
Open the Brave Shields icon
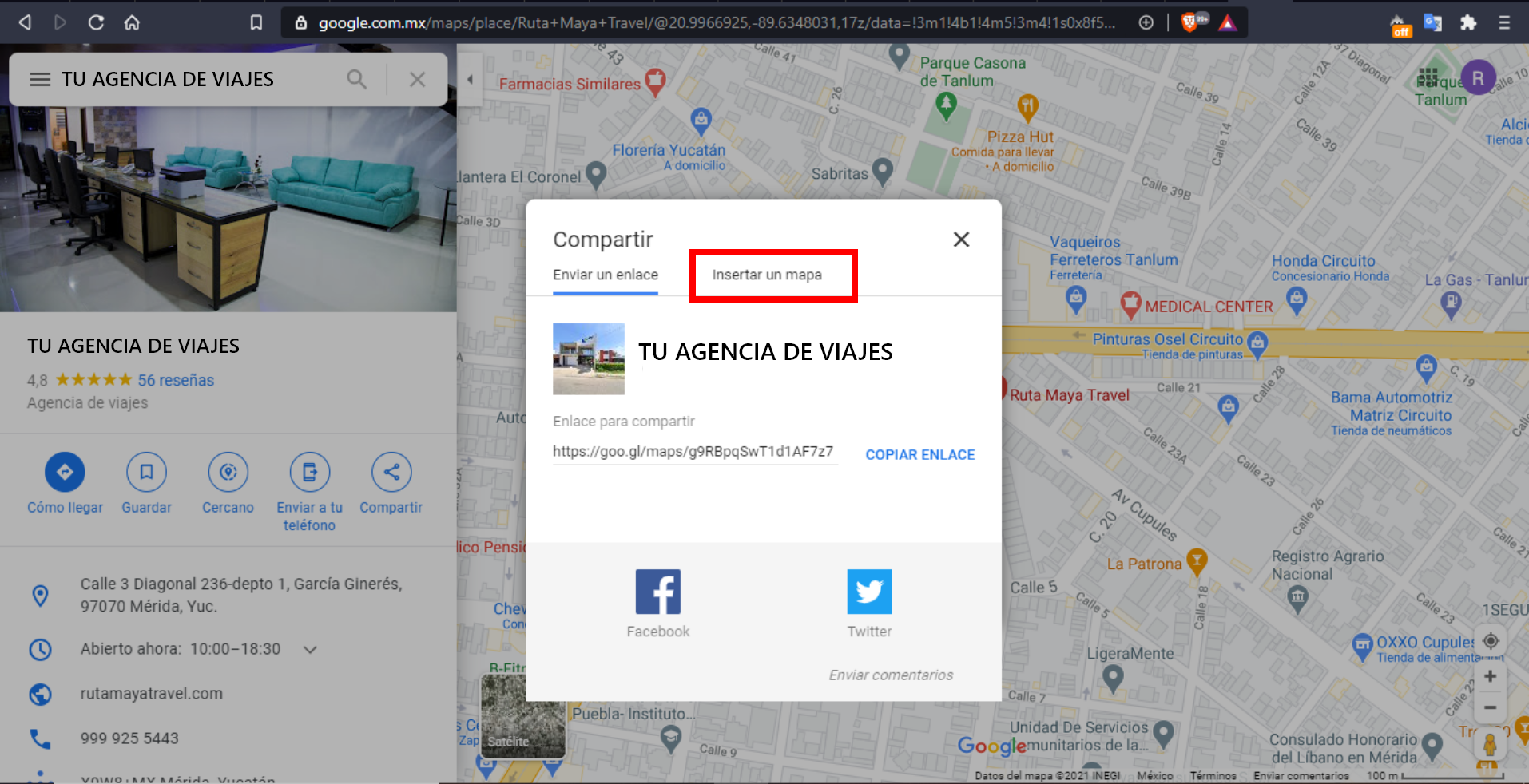1189,22
